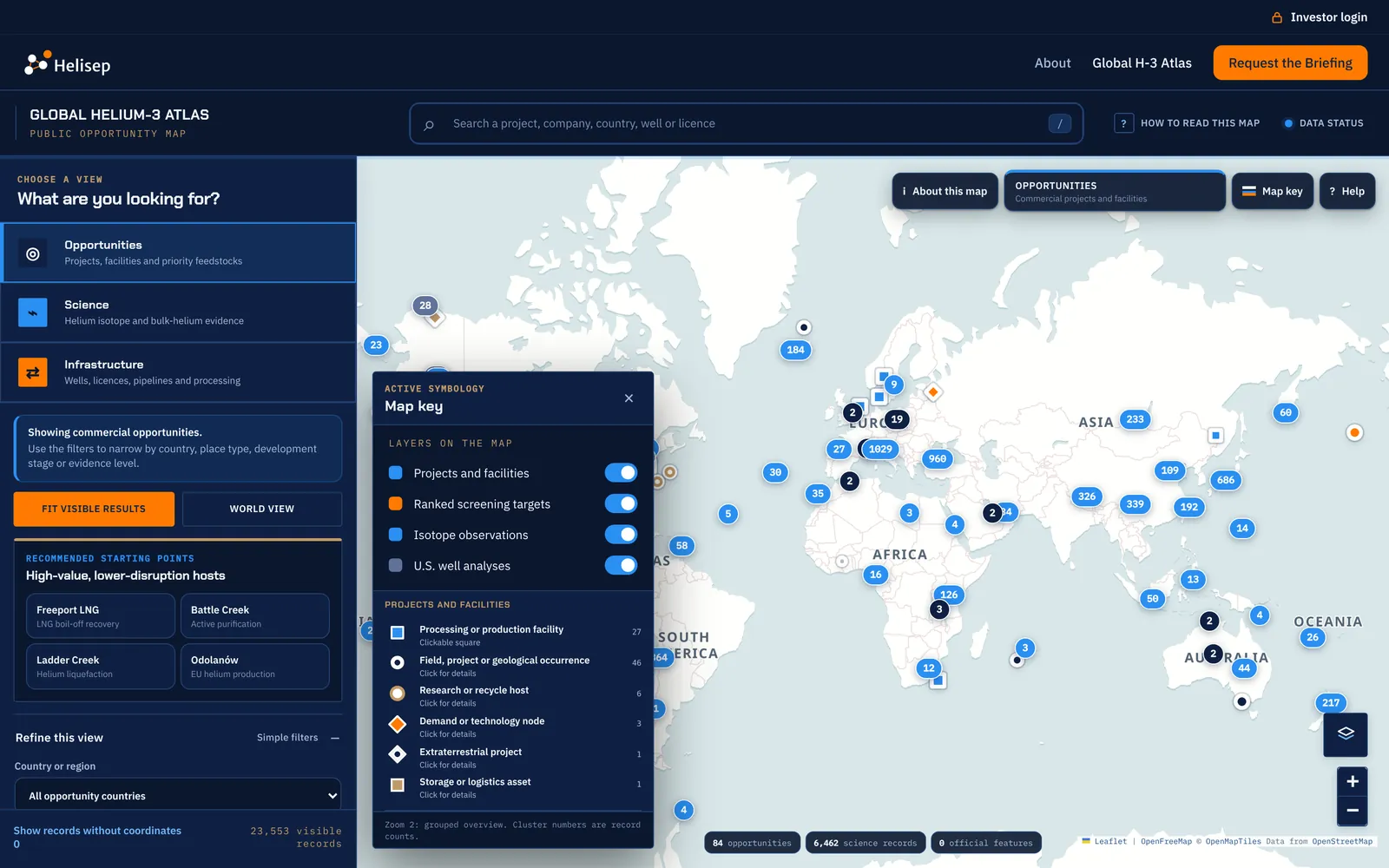1389x868 pixels.
Task: Click Field, project or geological occurrence icon
Action: pos(398,663)
